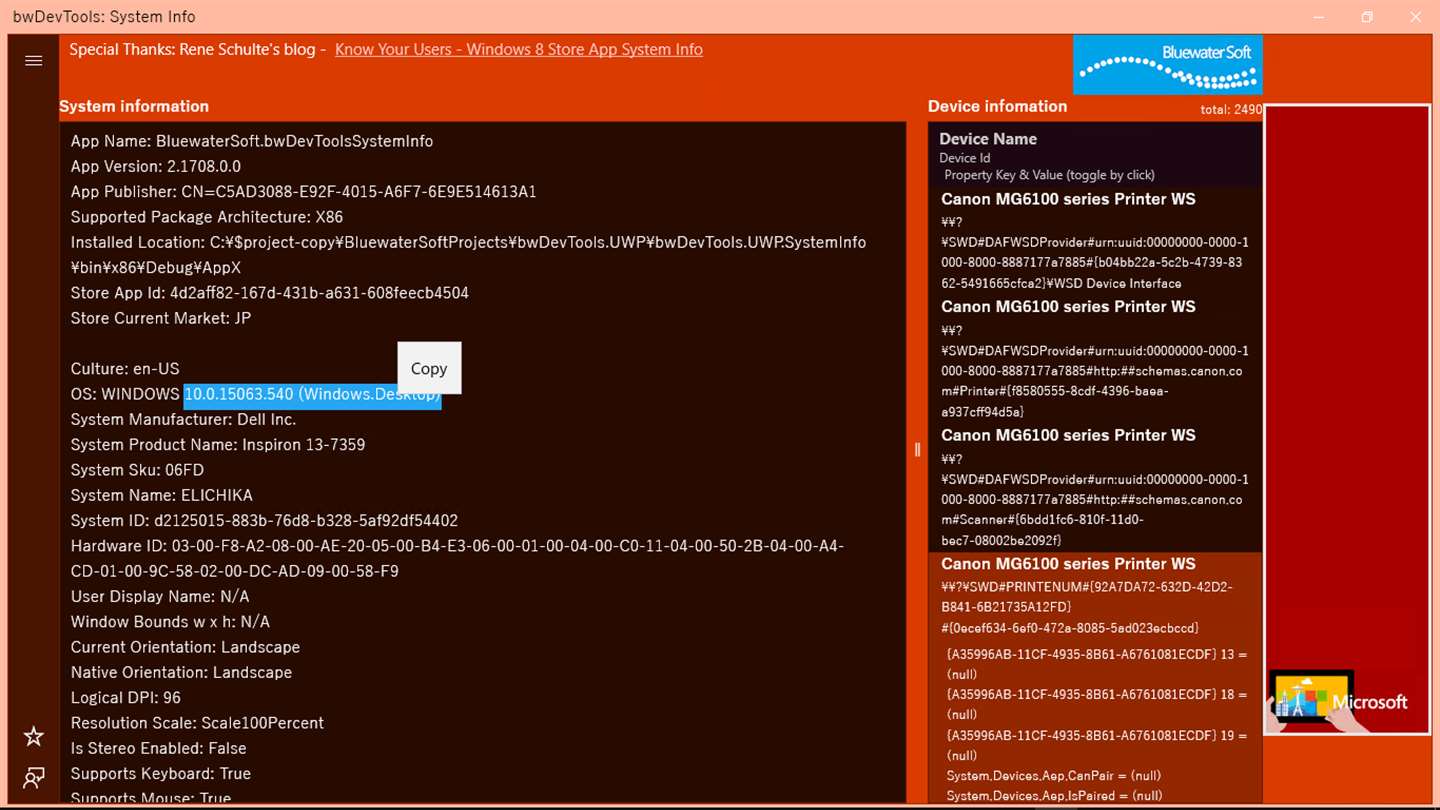Click Supports Keyboard: True line
This screenshot has width=1440, height=810.
coord(161,773)
